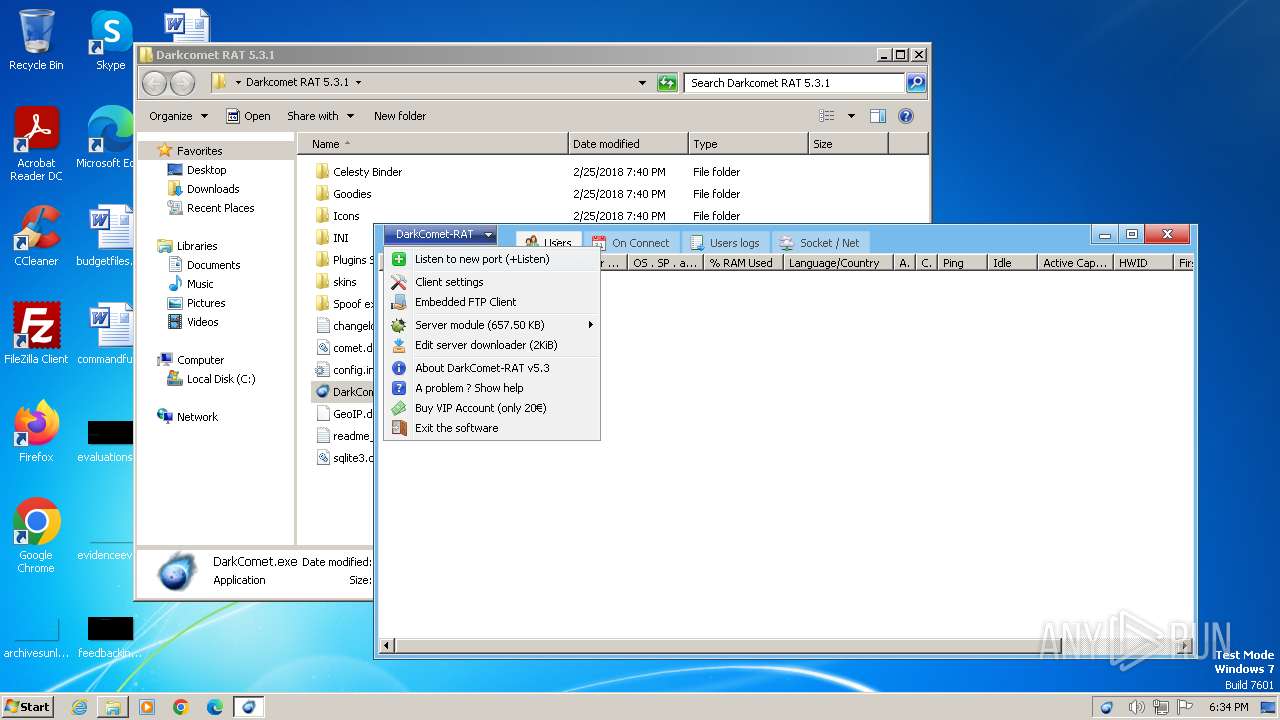Viewport: 1280px width, 720px height.
Task: Sort by Language/Country column
Action: (x=837, y=263)
